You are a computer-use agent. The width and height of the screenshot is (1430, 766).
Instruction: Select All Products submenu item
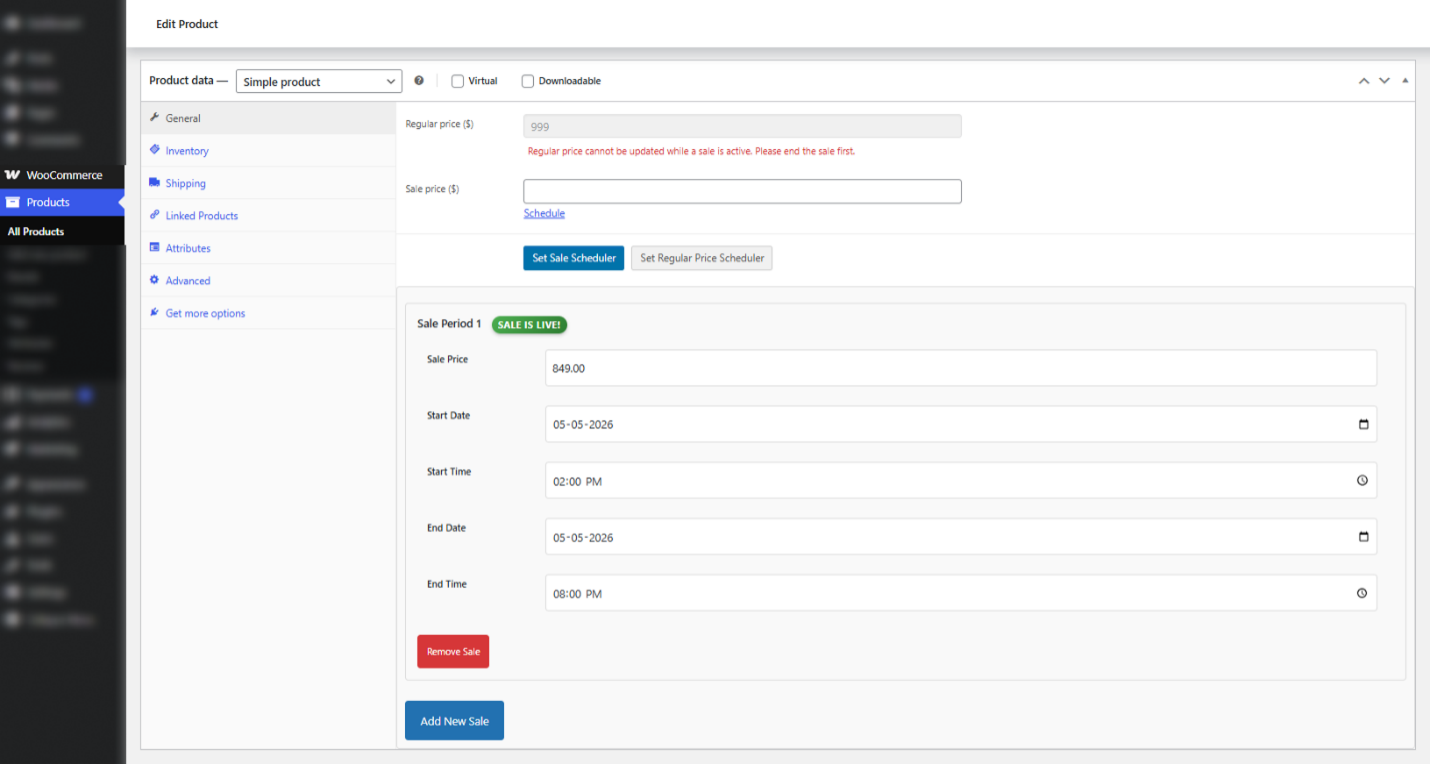(36, 231)
